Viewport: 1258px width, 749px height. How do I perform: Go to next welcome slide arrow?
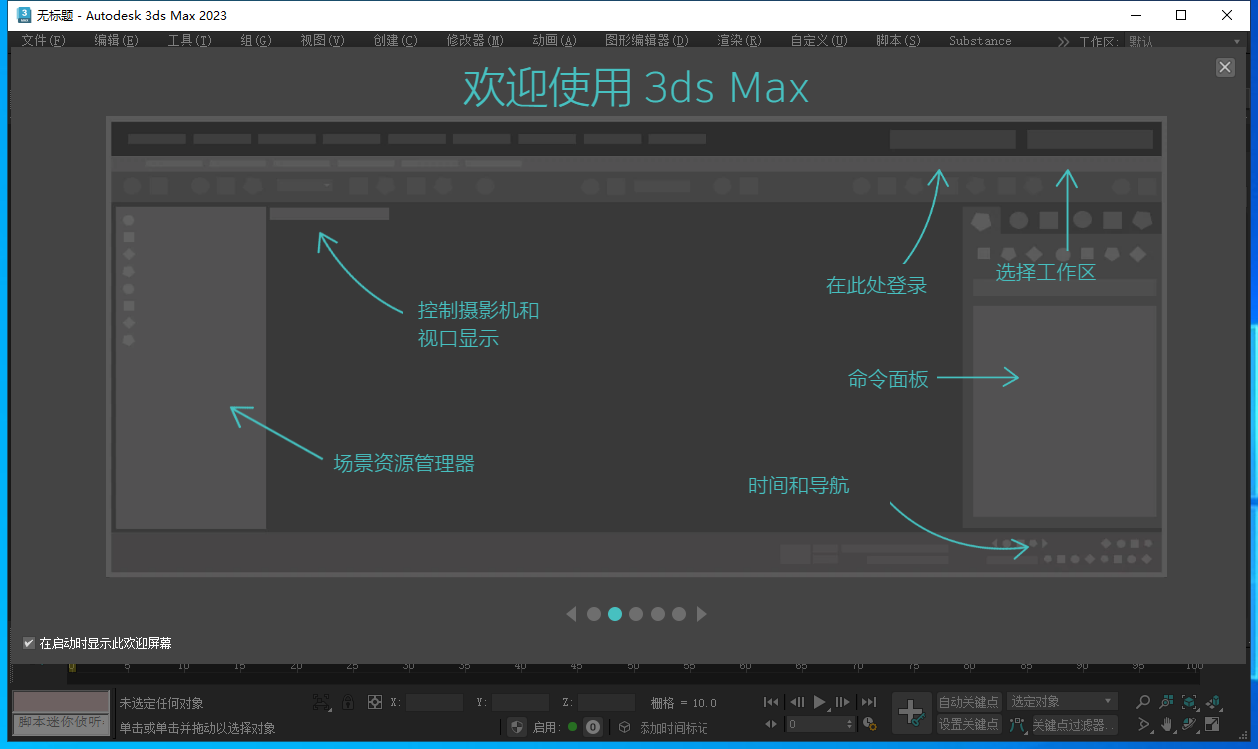[x=702, y=614]
